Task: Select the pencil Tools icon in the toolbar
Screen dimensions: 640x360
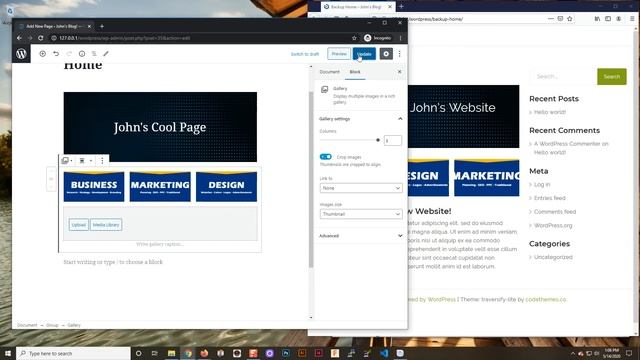Action: (106, 54)
